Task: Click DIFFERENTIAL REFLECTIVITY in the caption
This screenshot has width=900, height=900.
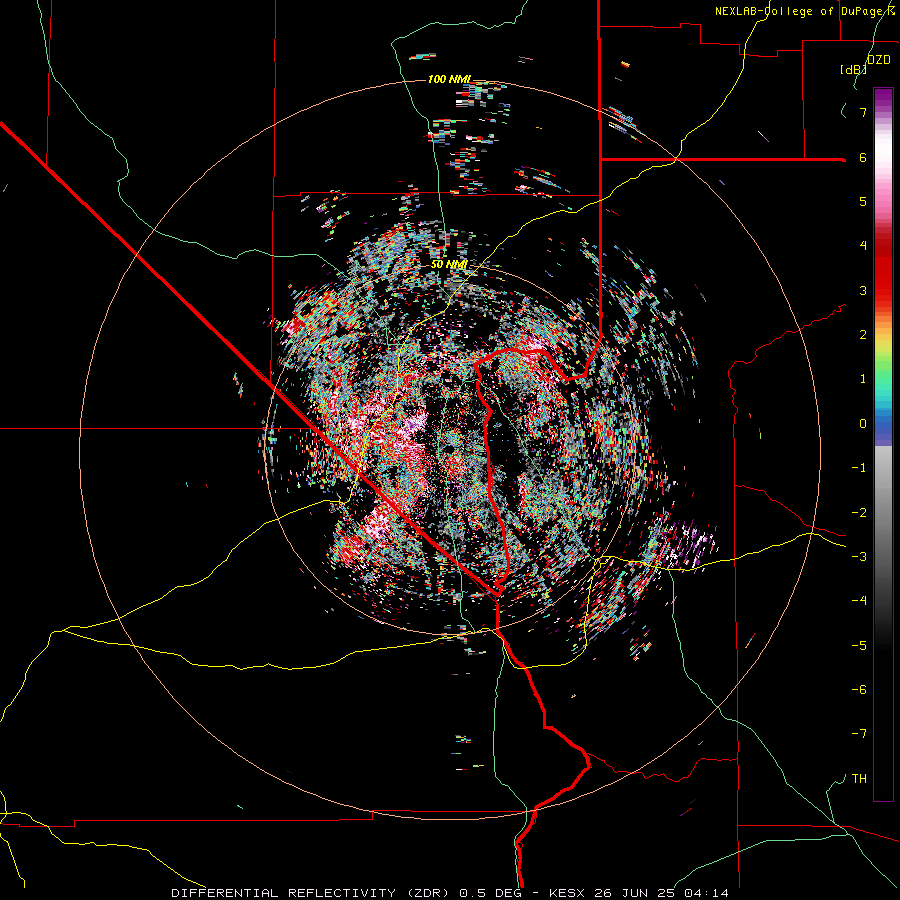Action: tap(283, 893)
